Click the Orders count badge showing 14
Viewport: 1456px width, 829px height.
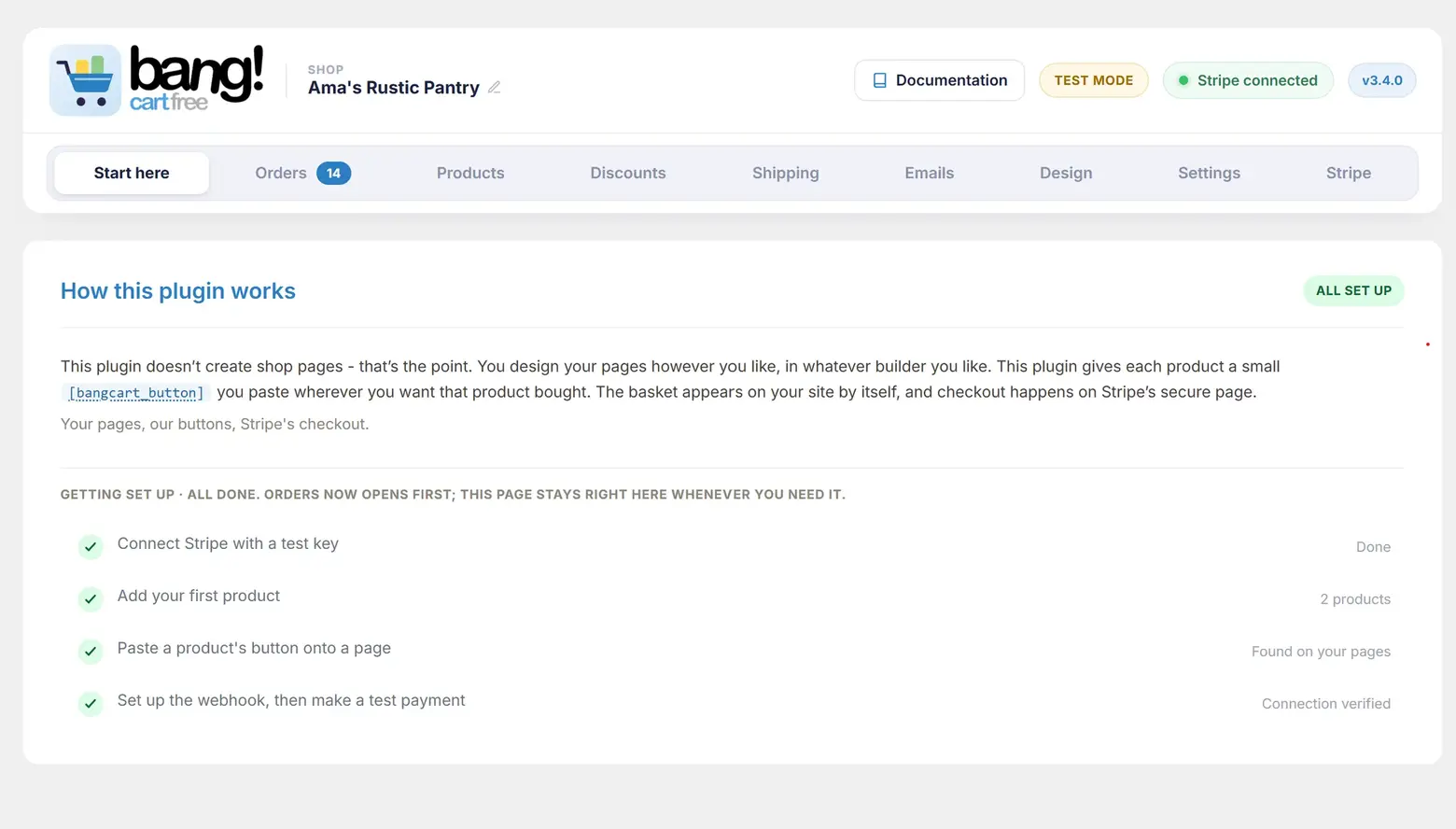(x=333, y=174)
